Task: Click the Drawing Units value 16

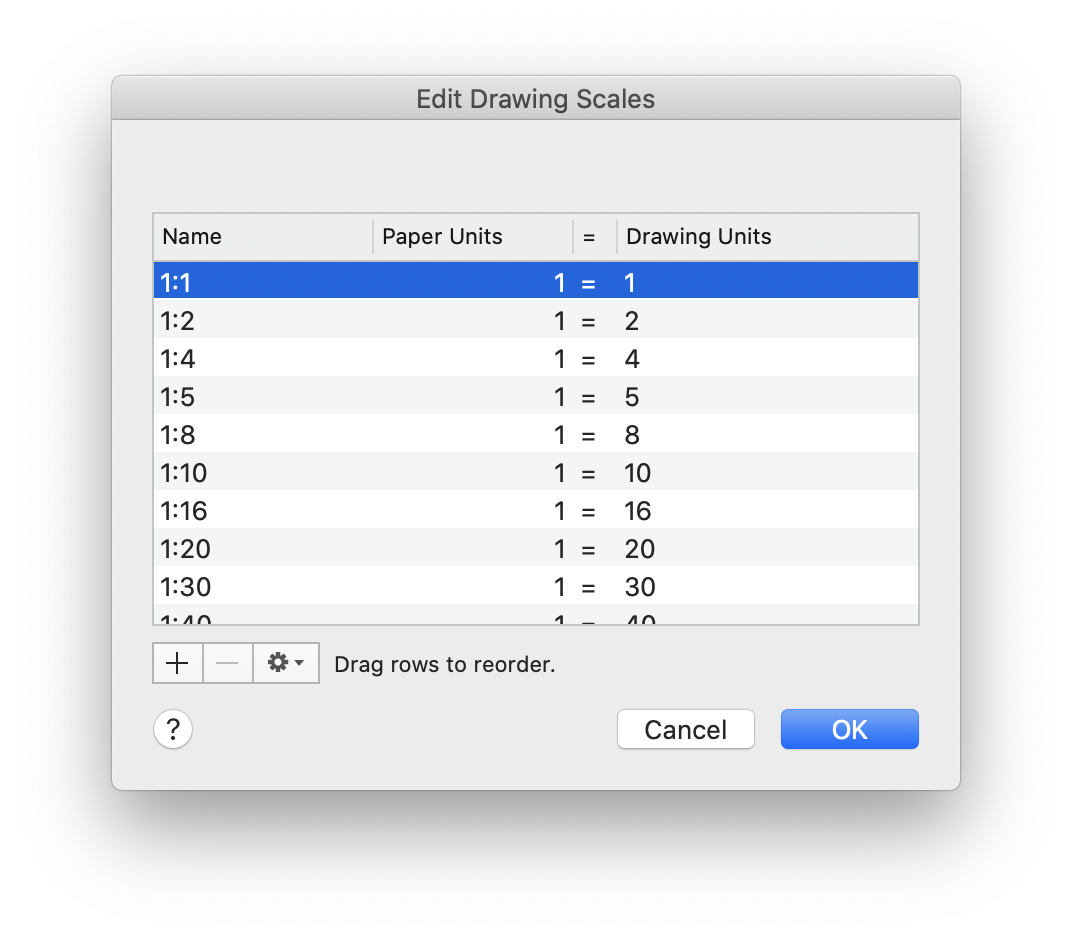Action: (x=637, y=511)
